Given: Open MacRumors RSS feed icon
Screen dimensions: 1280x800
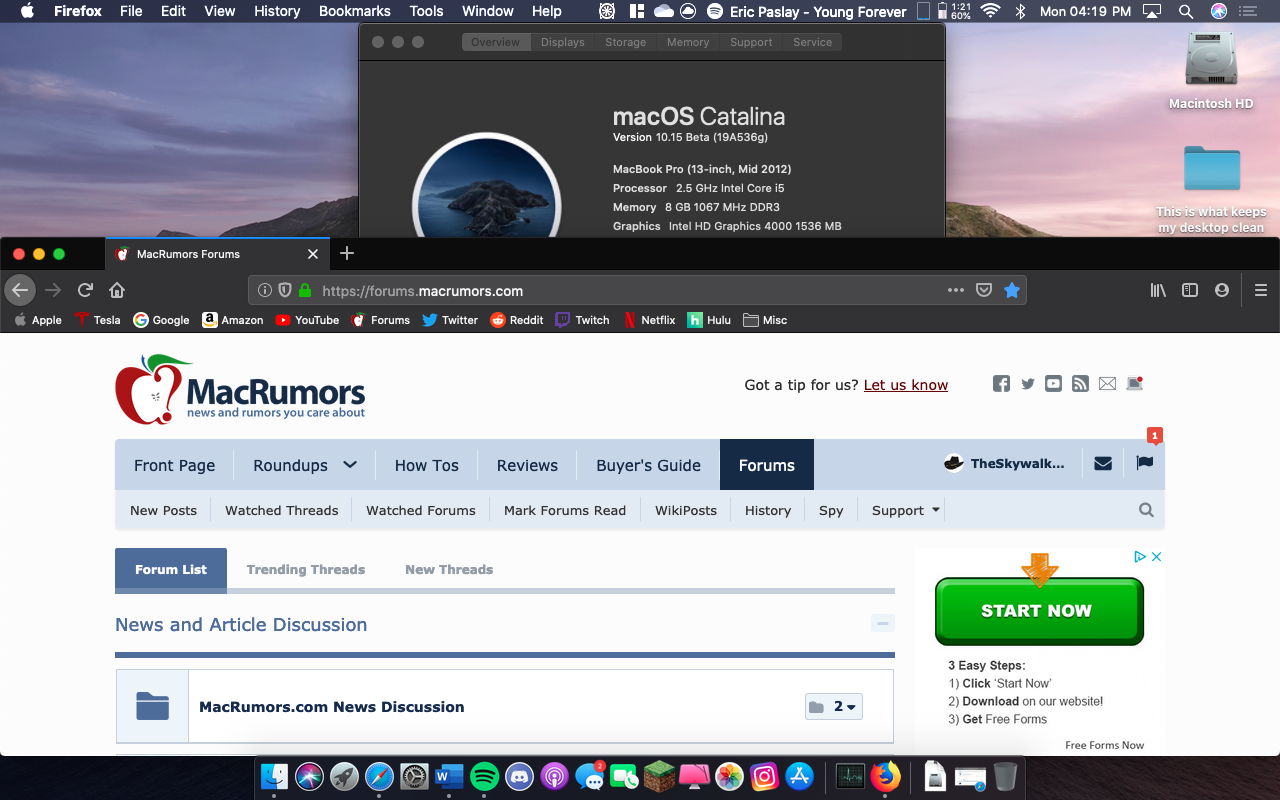Looking at the screenshot, I should pos(1080,384).
